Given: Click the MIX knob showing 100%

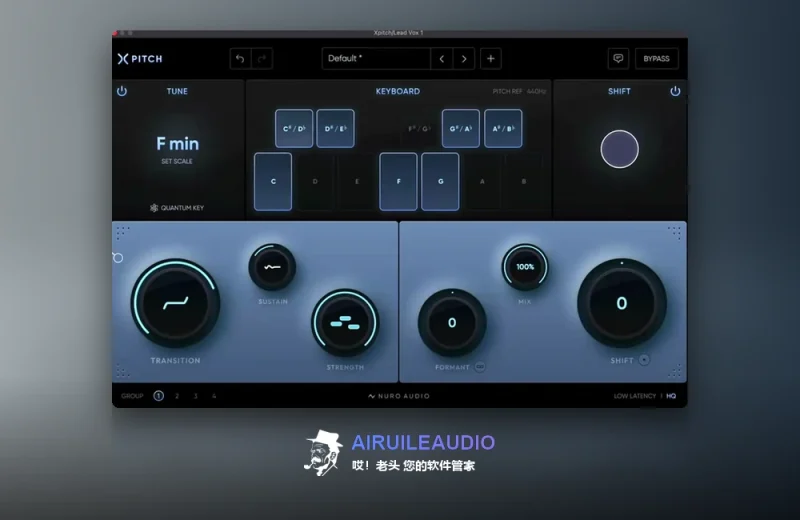Looking at the screenshot, I should pos(525,267).
